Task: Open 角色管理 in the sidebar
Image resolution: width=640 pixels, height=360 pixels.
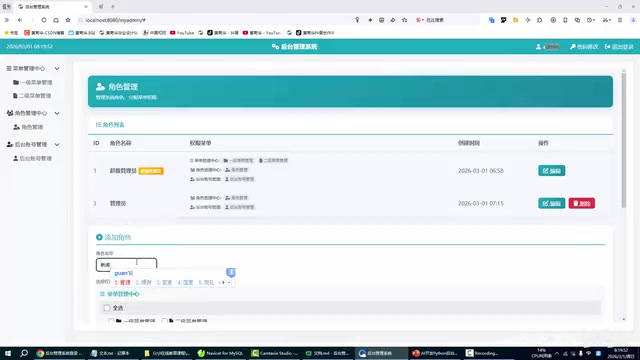Action: point(28,127)
